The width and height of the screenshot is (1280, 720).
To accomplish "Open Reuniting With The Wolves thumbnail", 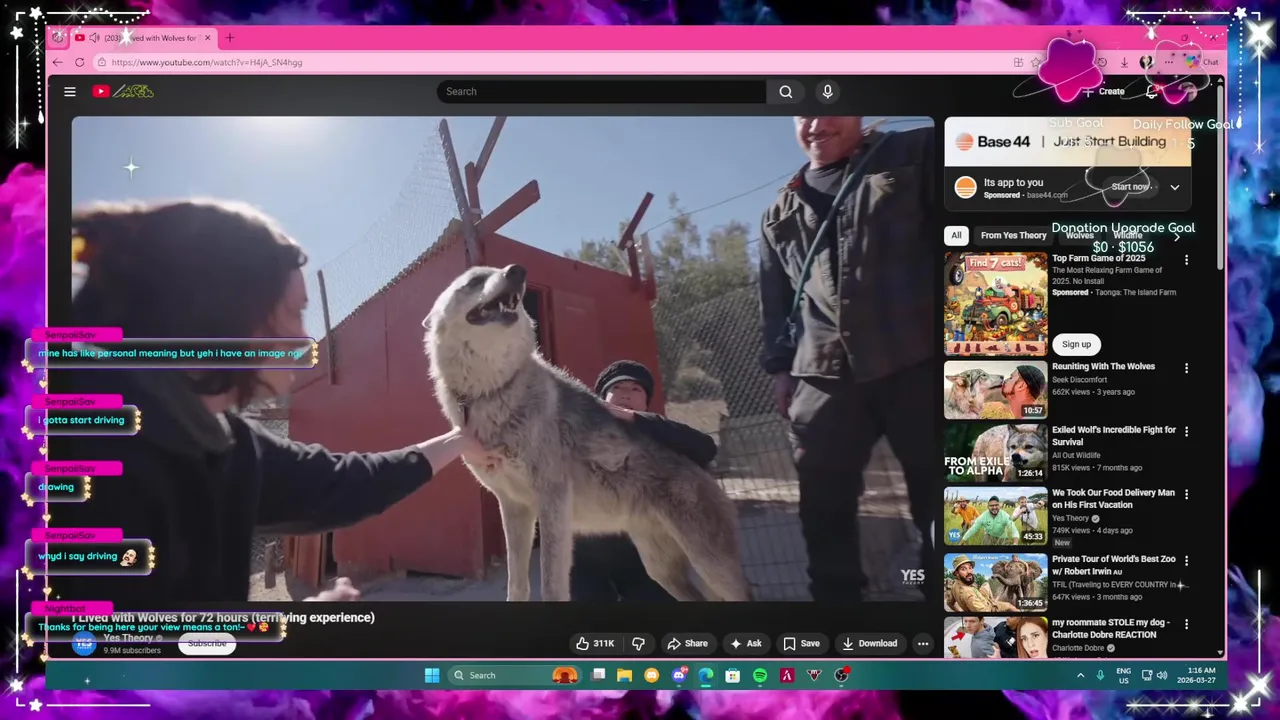I will [x=996, y=390].
